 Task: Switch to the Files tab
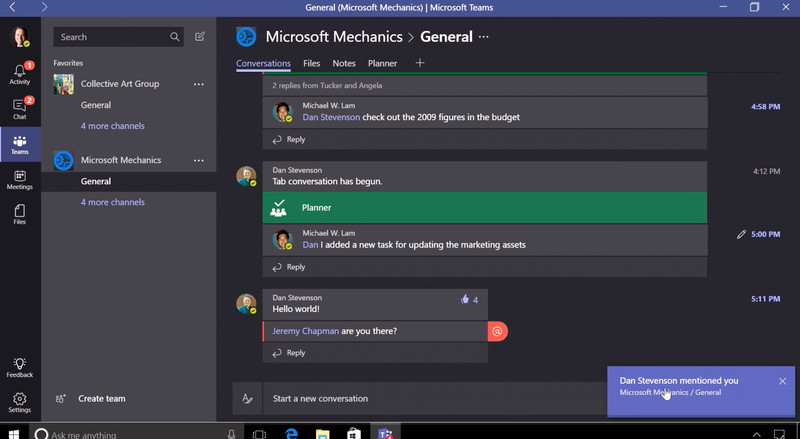click(311, 63)
